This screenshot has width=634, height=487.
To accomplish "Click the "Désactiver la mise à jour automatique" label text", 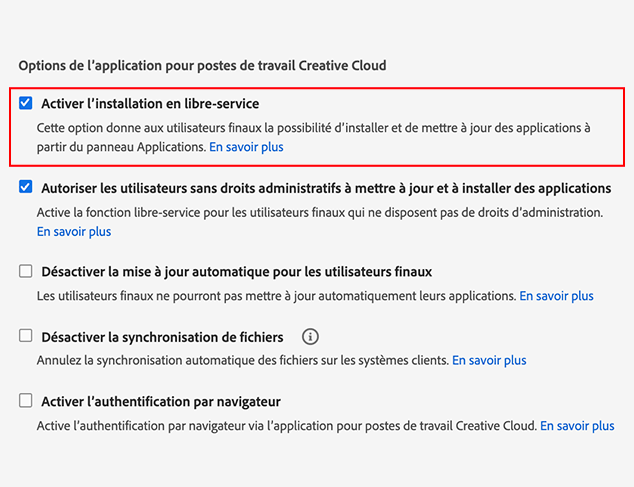I will point(236,271).
